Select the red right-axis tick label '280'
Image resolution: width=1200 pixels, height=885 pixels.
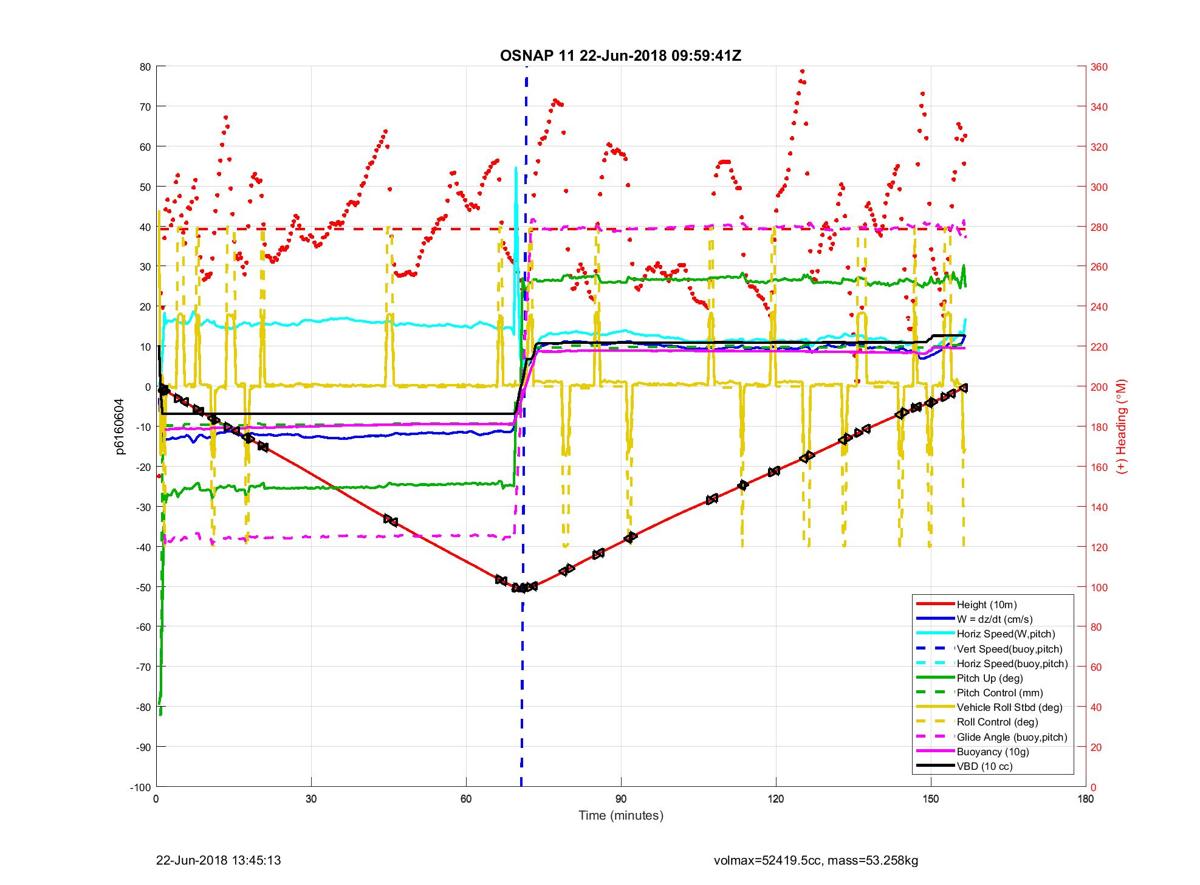[x=1100, y=227]
